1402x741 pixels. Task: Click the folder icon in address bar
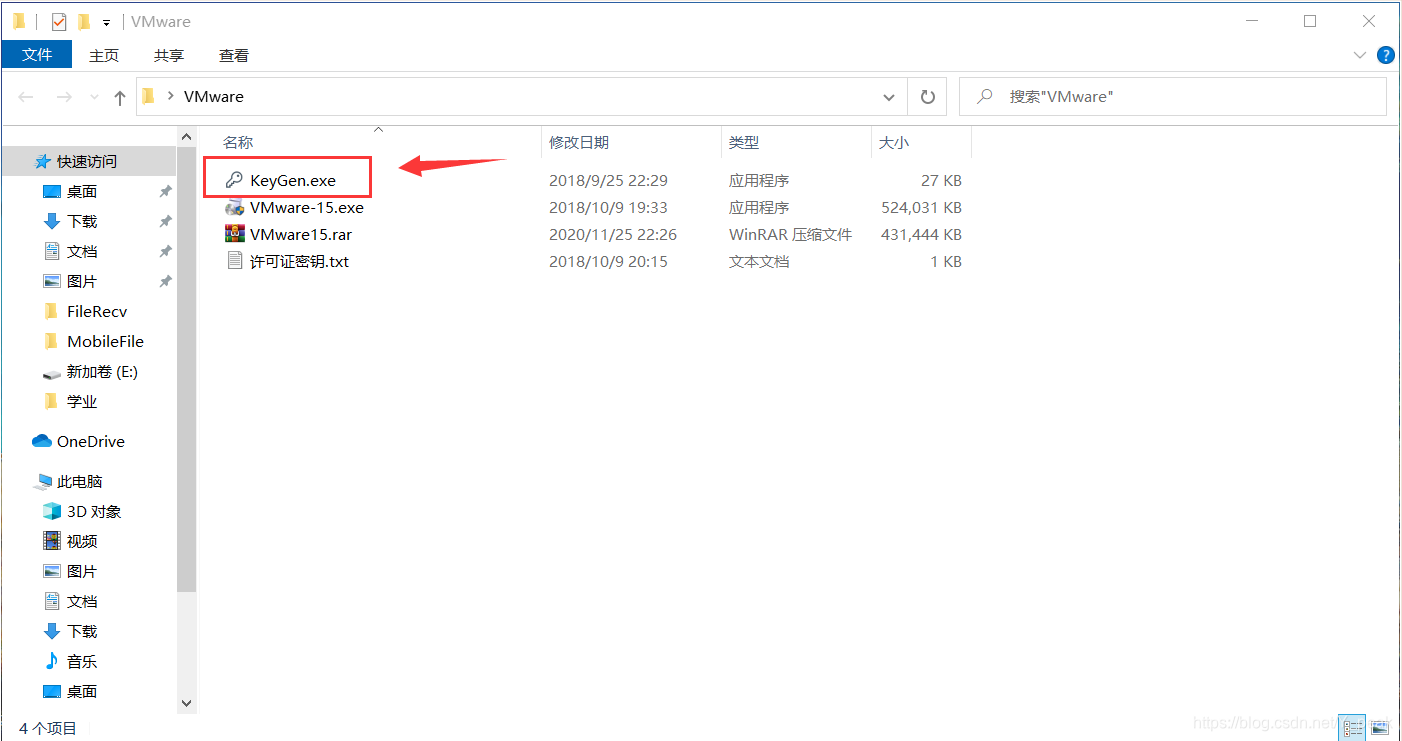[x=148, y=96]
